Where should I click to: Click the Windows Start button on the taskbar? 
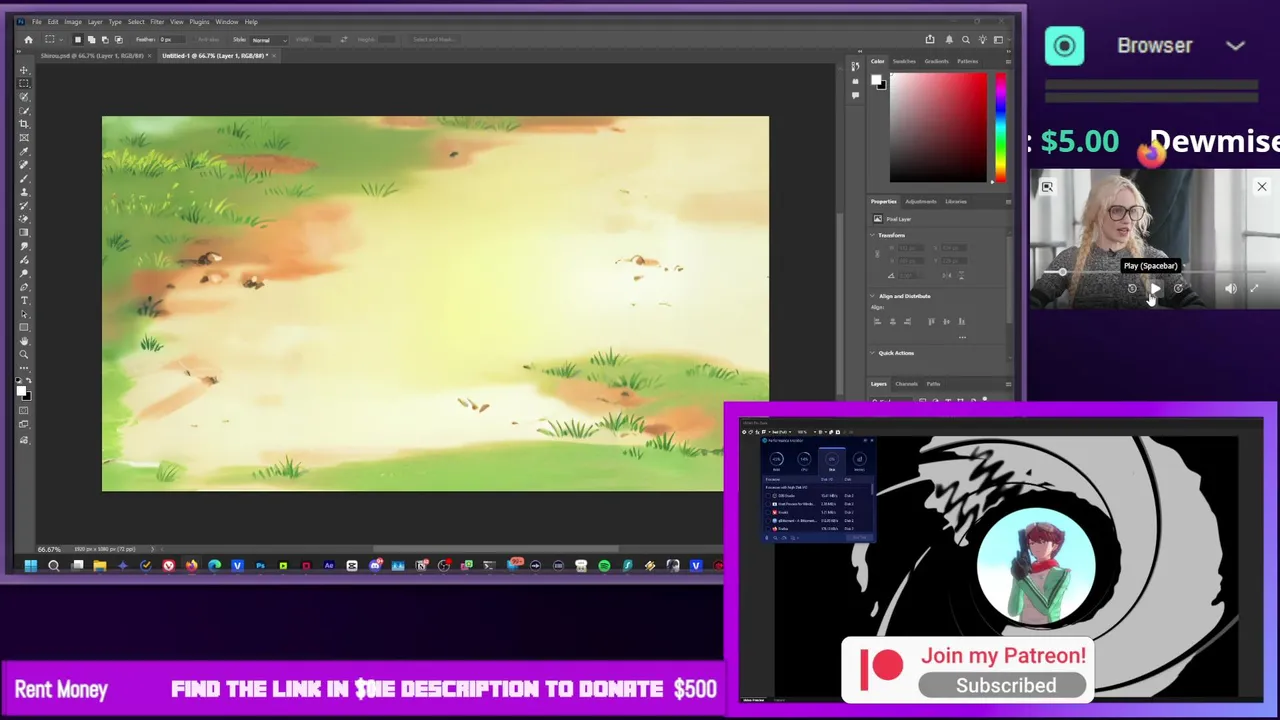click(x=31, y=565)
